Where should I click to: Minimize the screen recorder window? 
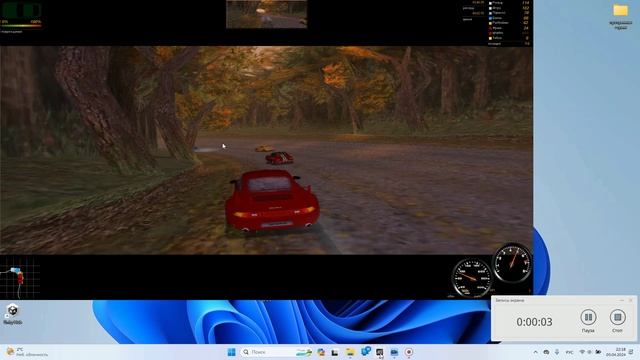(x=621, y=300)
